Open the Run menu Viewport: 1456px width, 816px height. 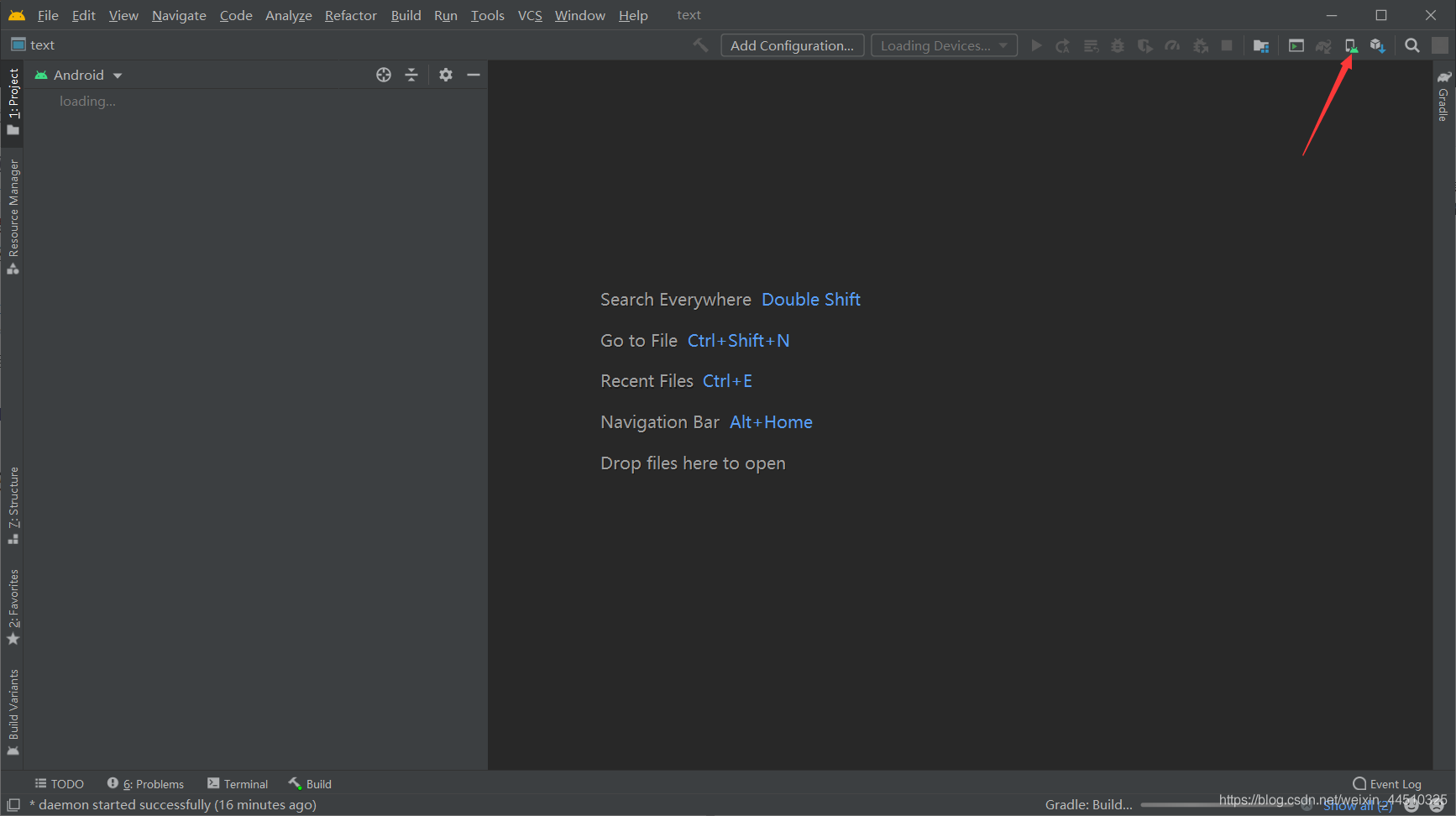tap(446, 15)
